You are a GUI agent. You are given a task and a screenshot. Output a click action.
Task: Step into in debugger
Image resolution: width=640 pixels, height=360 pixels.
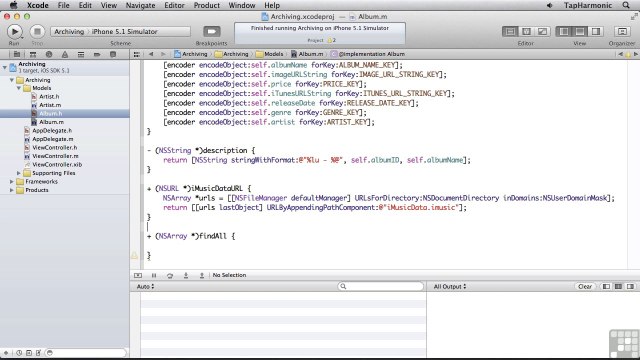pos(186,276)
